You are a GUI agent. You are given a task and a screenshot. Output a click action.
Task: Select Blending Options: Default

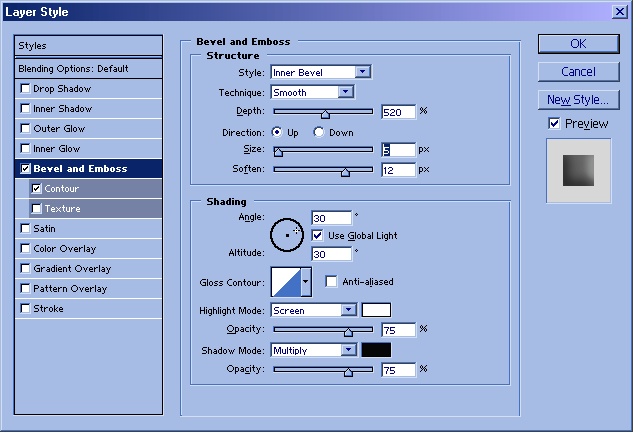coord(88,69)
